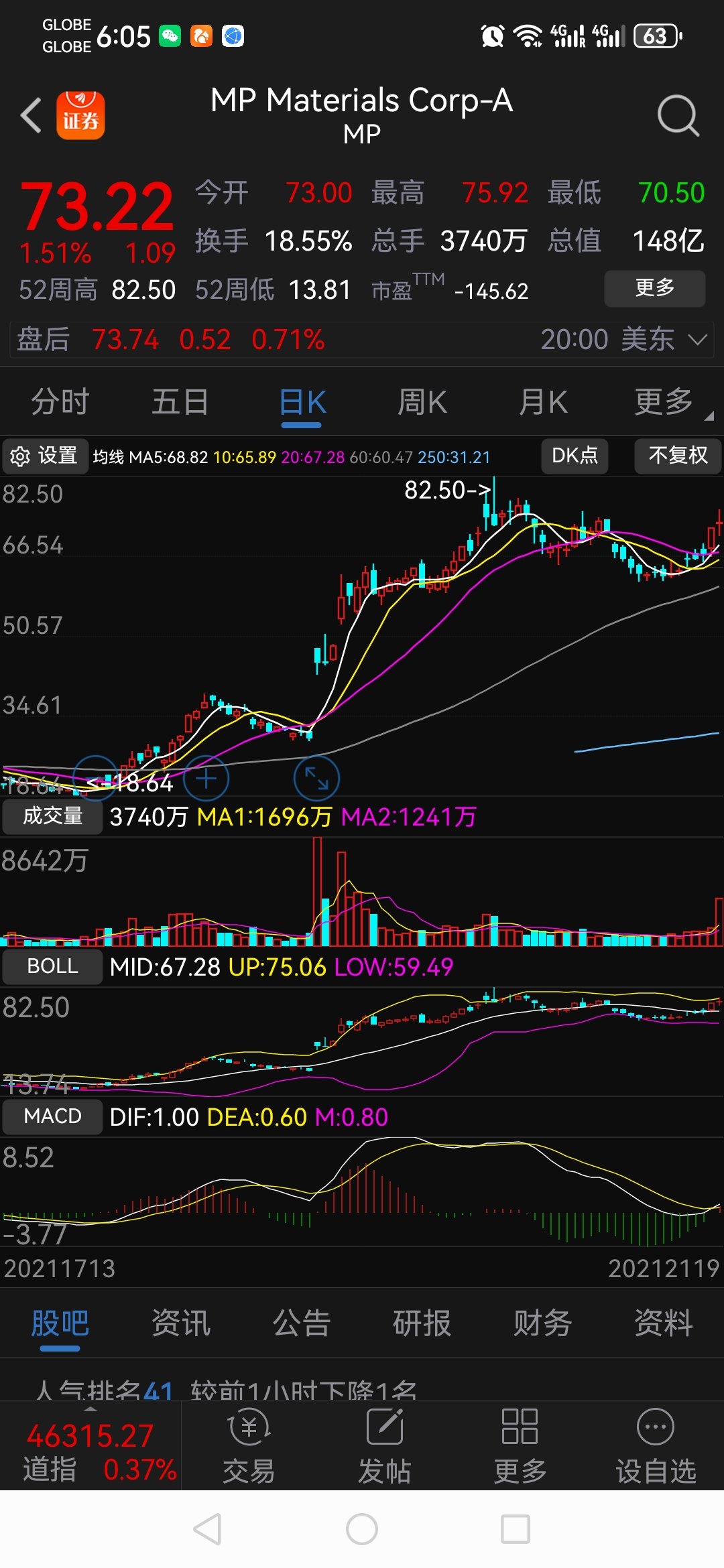The width and height of the screenshot is (724, 1568).
Task: Tap the 82.50-> high marker on chart
Action: coord(448,490)
